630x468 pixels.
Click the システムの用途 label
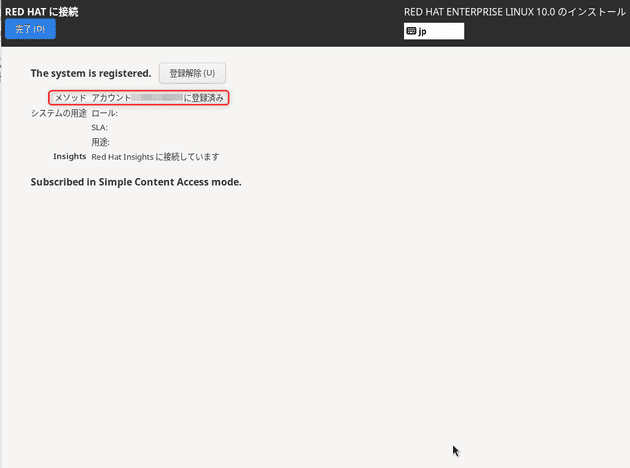coord(59,113)
